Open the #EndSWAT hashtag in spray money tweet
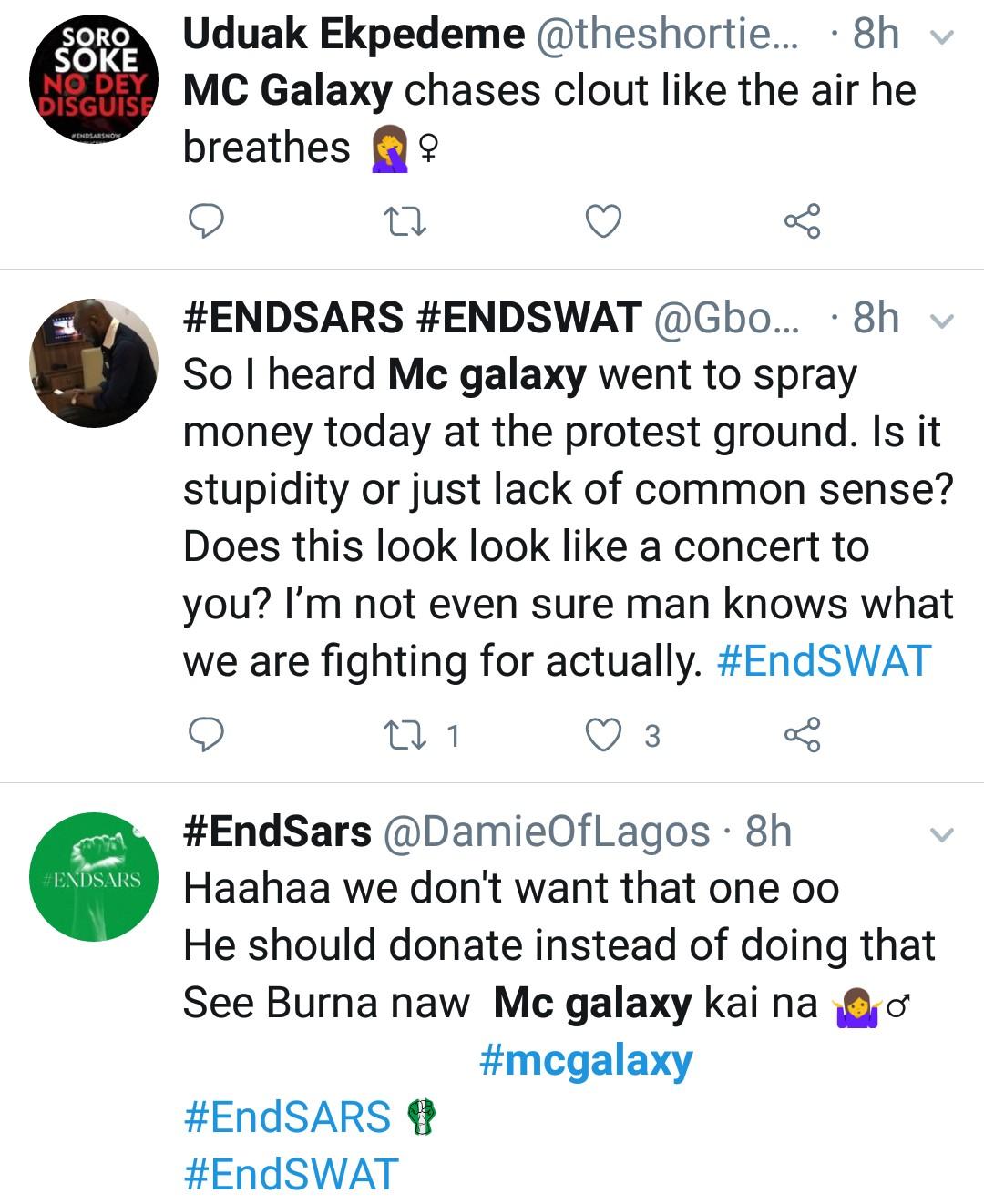This screenshot has height=1204, width=984. pos(824,661)
